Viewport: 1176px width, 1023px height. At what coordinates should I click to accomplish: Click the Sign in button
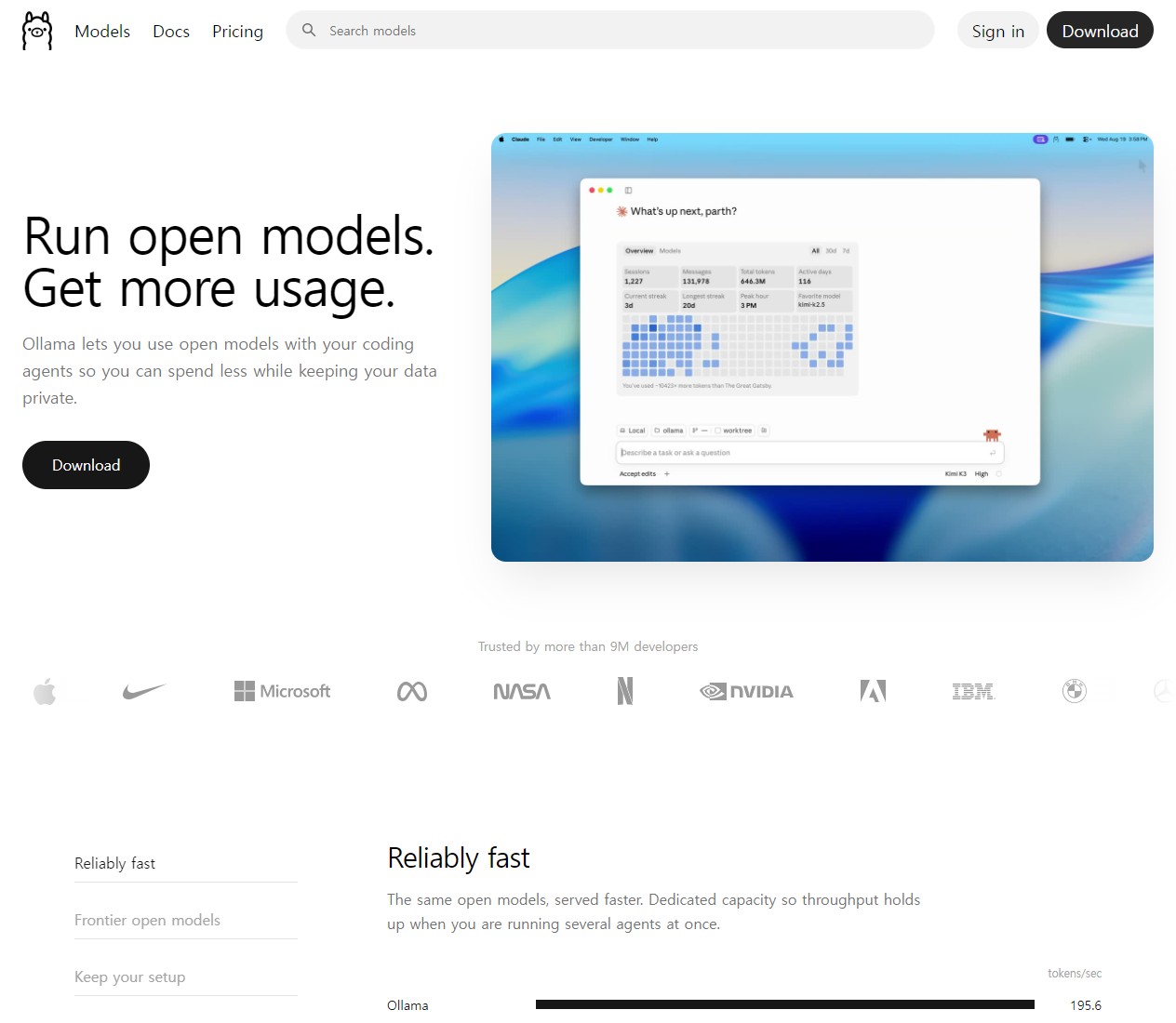coord(998,31)
